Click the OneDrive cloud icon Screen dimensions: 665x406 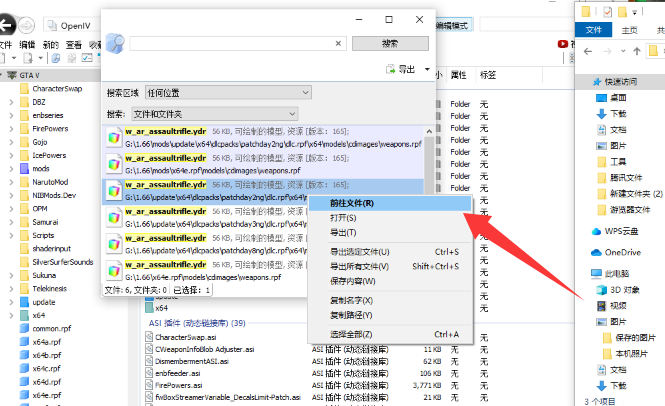click(596, 252)
